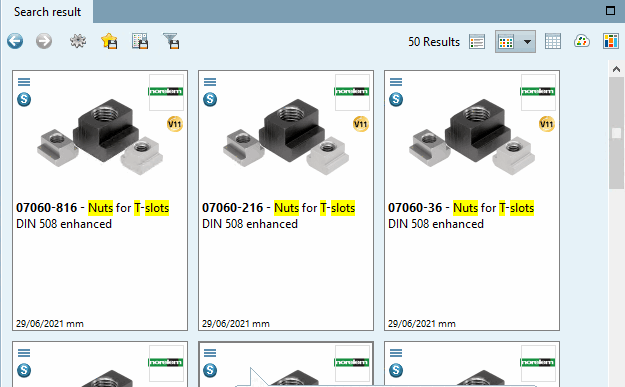Click the colored columns chart icon
The width and height of the screenshot is (625, 387).
click(x=611, y=41)
